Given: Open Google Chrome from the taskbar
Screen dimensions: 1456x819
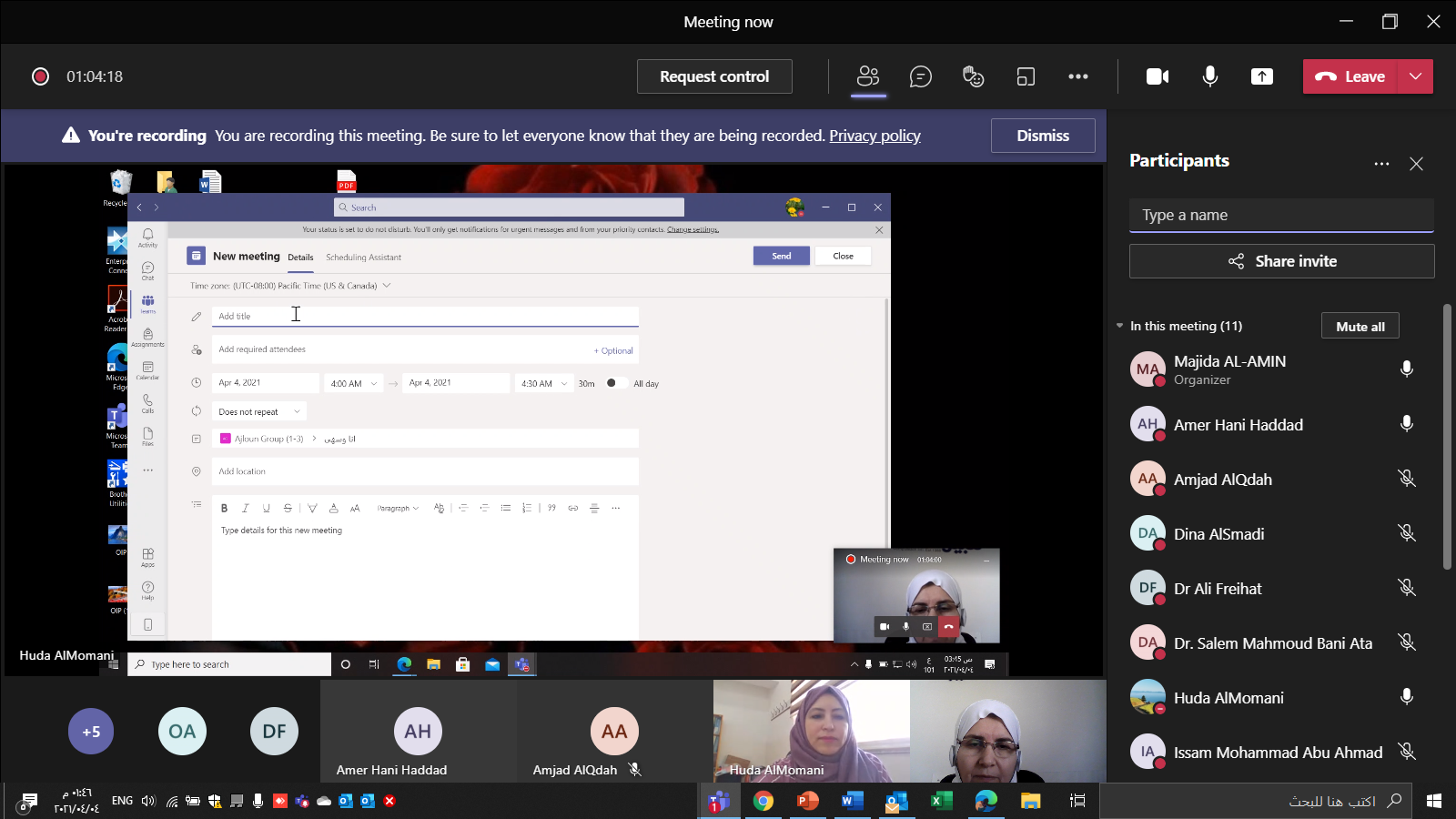Looking at the screenshot, I should 763,801.
